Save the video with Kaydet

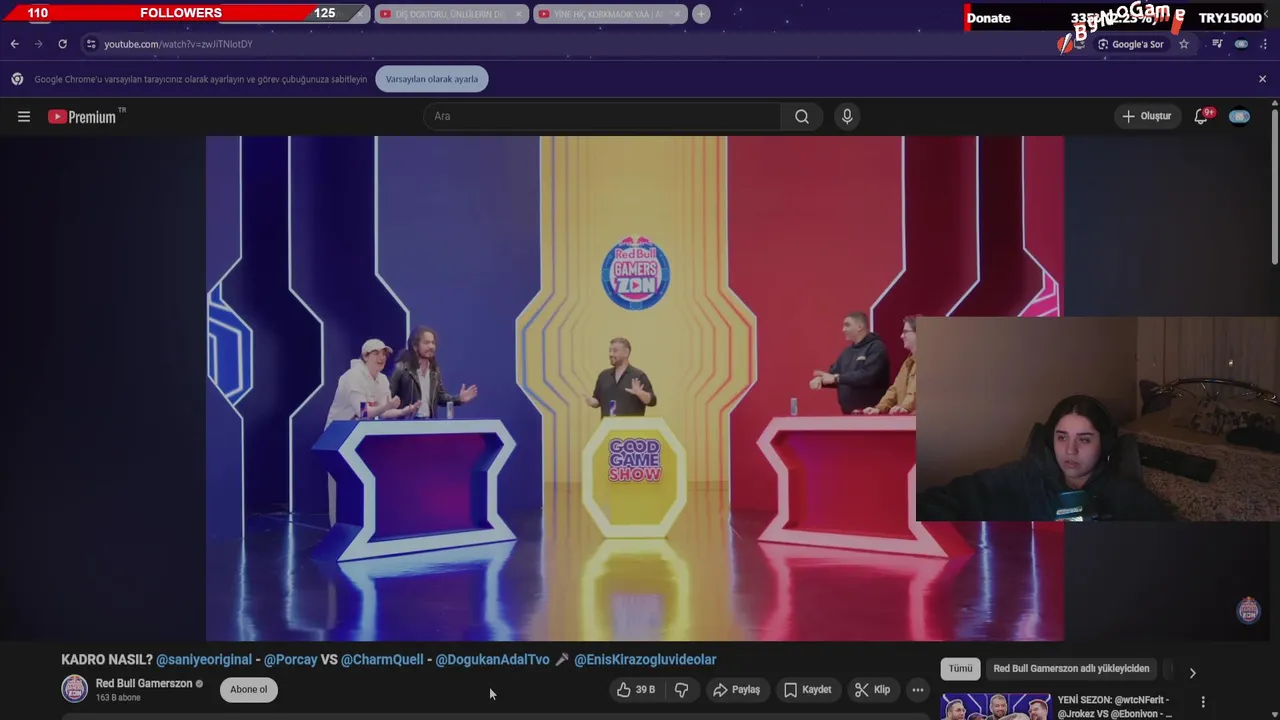(x=808, y=690)
